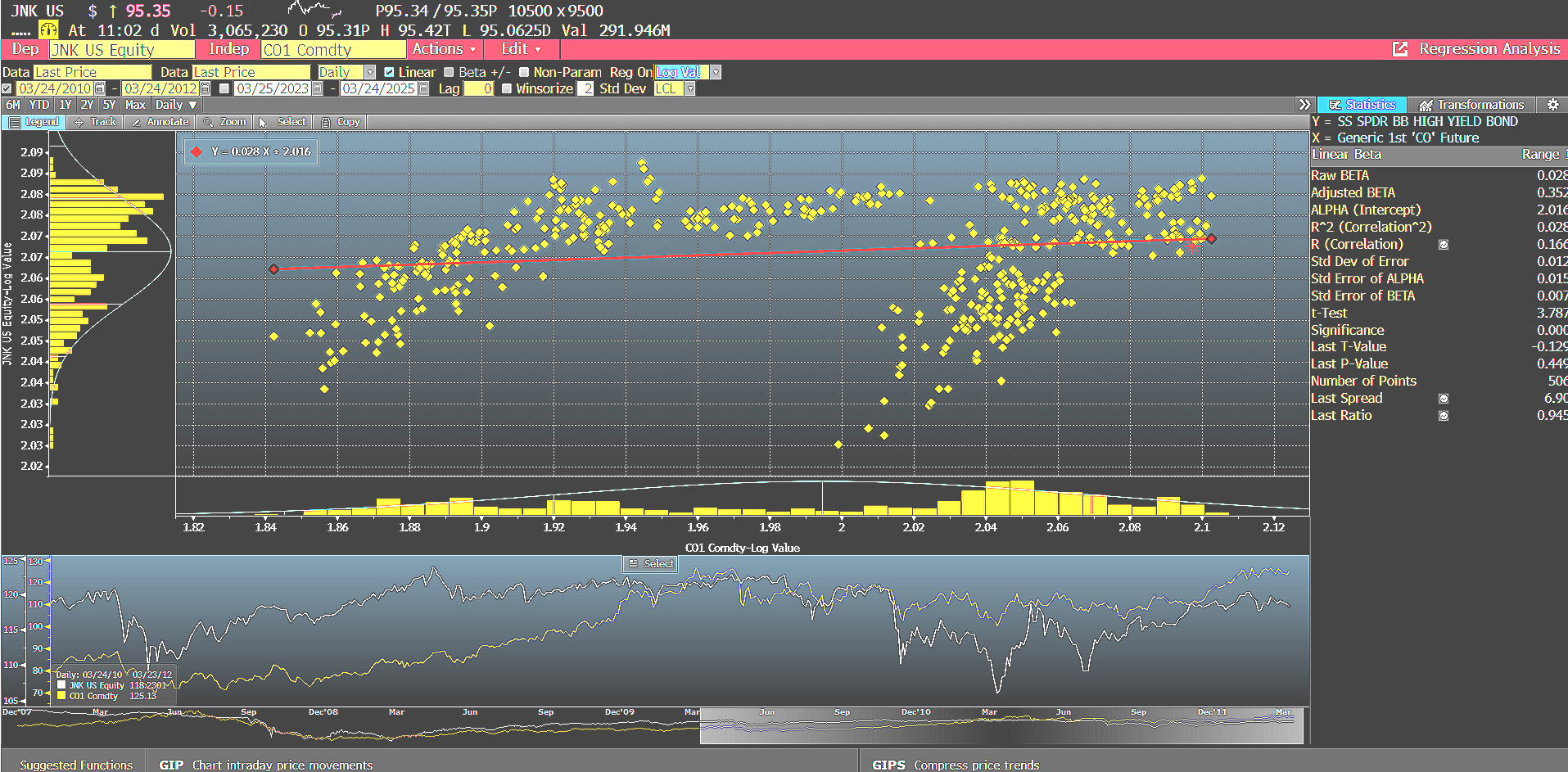The width and height of the screenshot is (1568, 772).
Task: Open the chart icon next to R (Correlation)
Action: tap(1444, 244)
